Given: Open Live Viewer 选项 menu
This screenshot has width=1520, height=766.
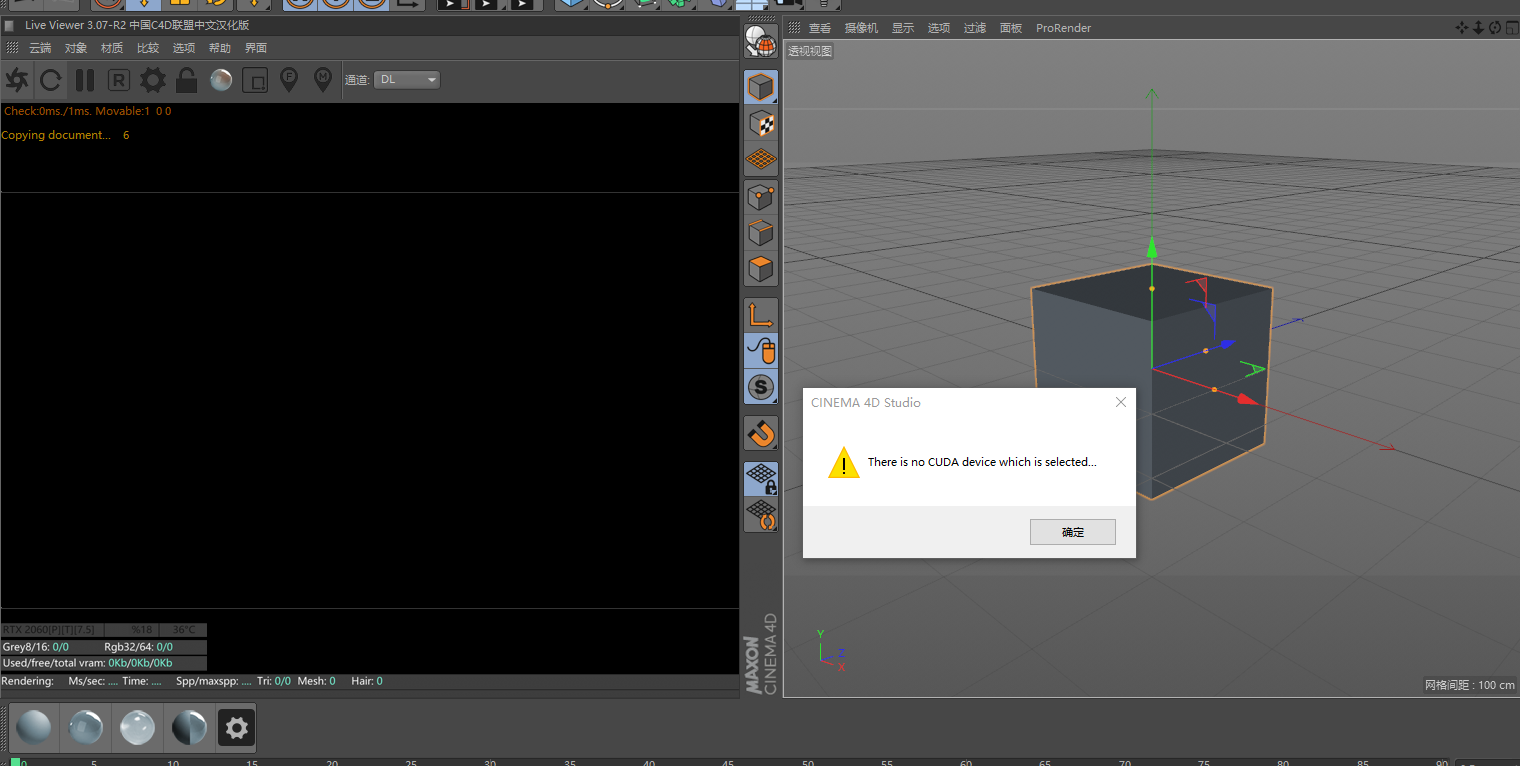Looking at the screenshot, I should coord(184,48).
